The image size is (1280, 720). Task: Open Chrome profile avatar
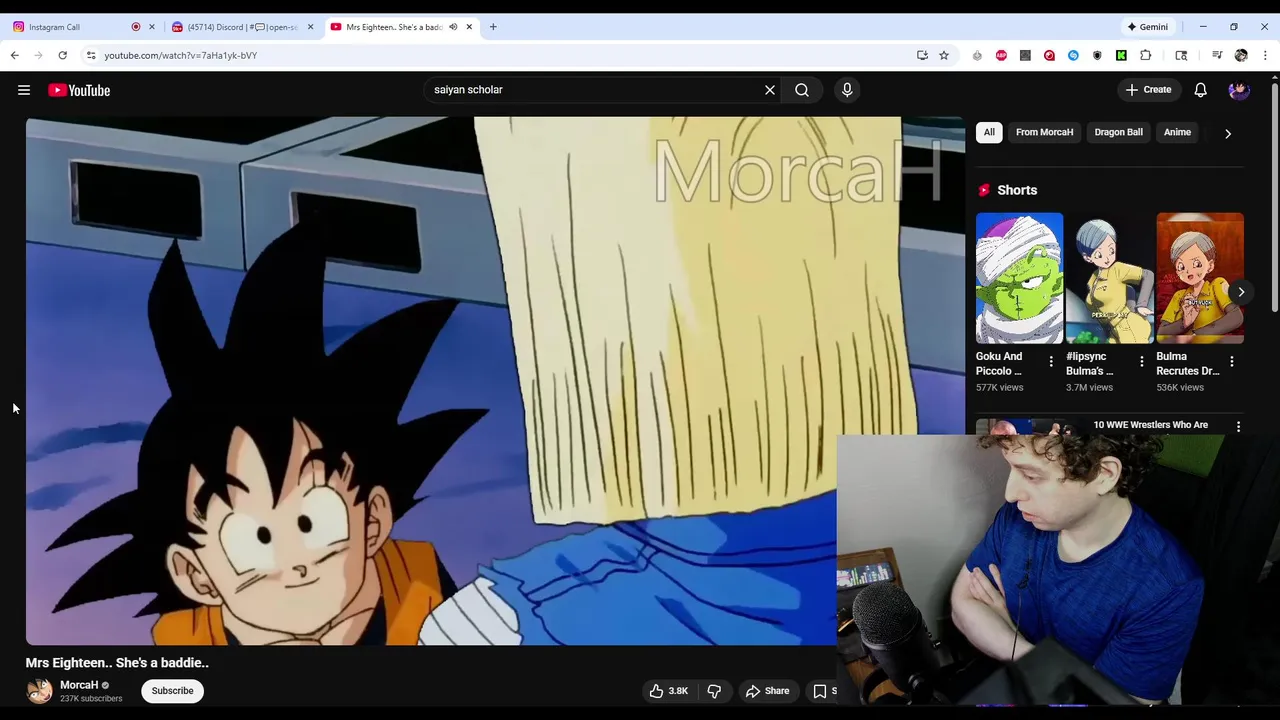(1241, 55)
